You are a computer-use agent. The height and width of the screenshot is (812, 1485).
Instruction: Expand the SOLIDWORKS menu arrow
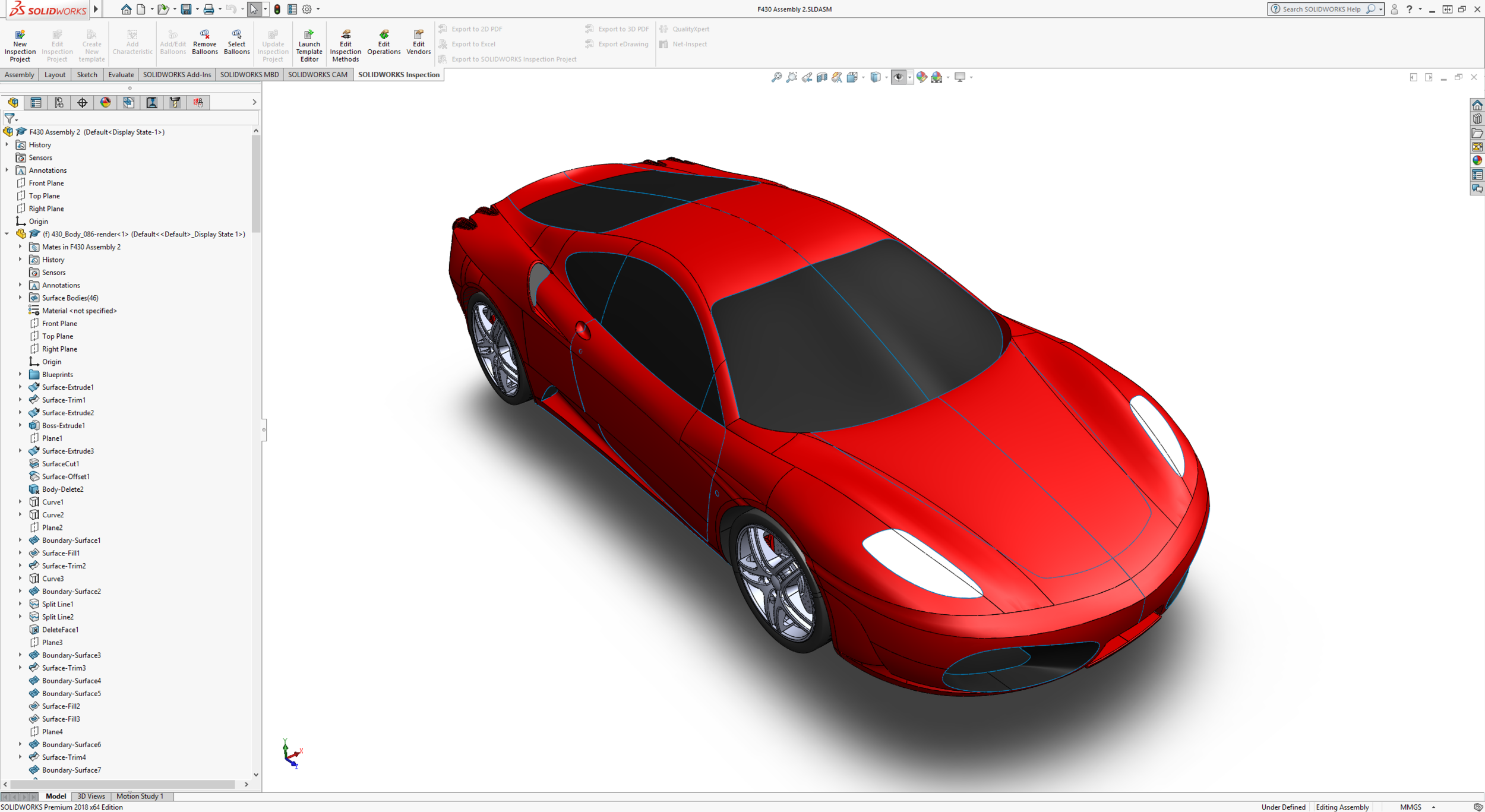pos(96,9)
